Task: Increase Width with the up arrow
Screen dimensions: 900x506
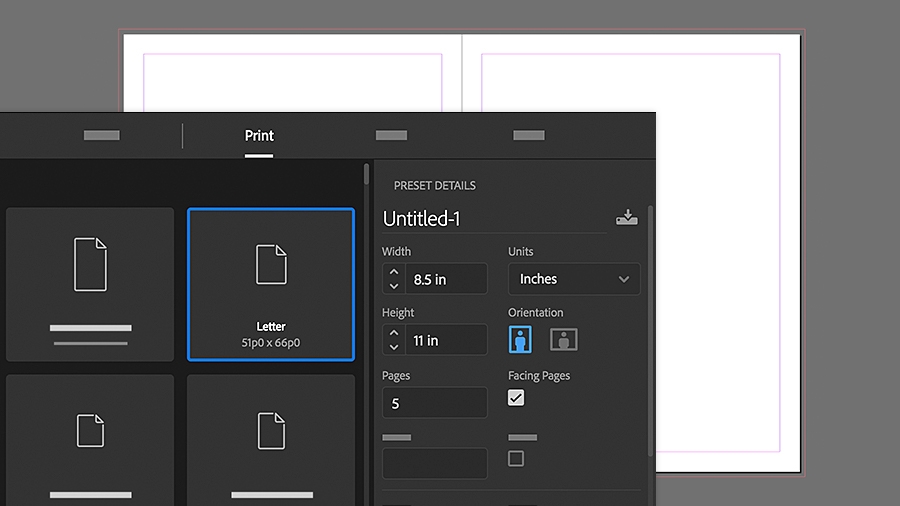Action: tap(394, 272)
